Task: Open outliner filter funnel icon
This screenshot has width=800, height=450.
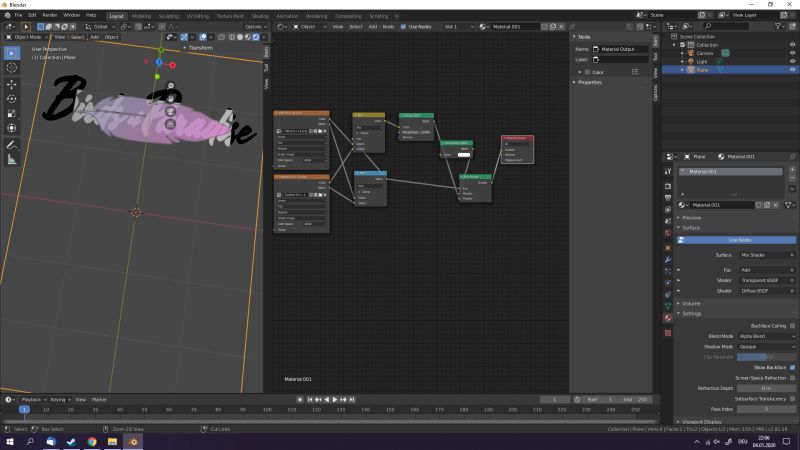Action: coord(779,26)
